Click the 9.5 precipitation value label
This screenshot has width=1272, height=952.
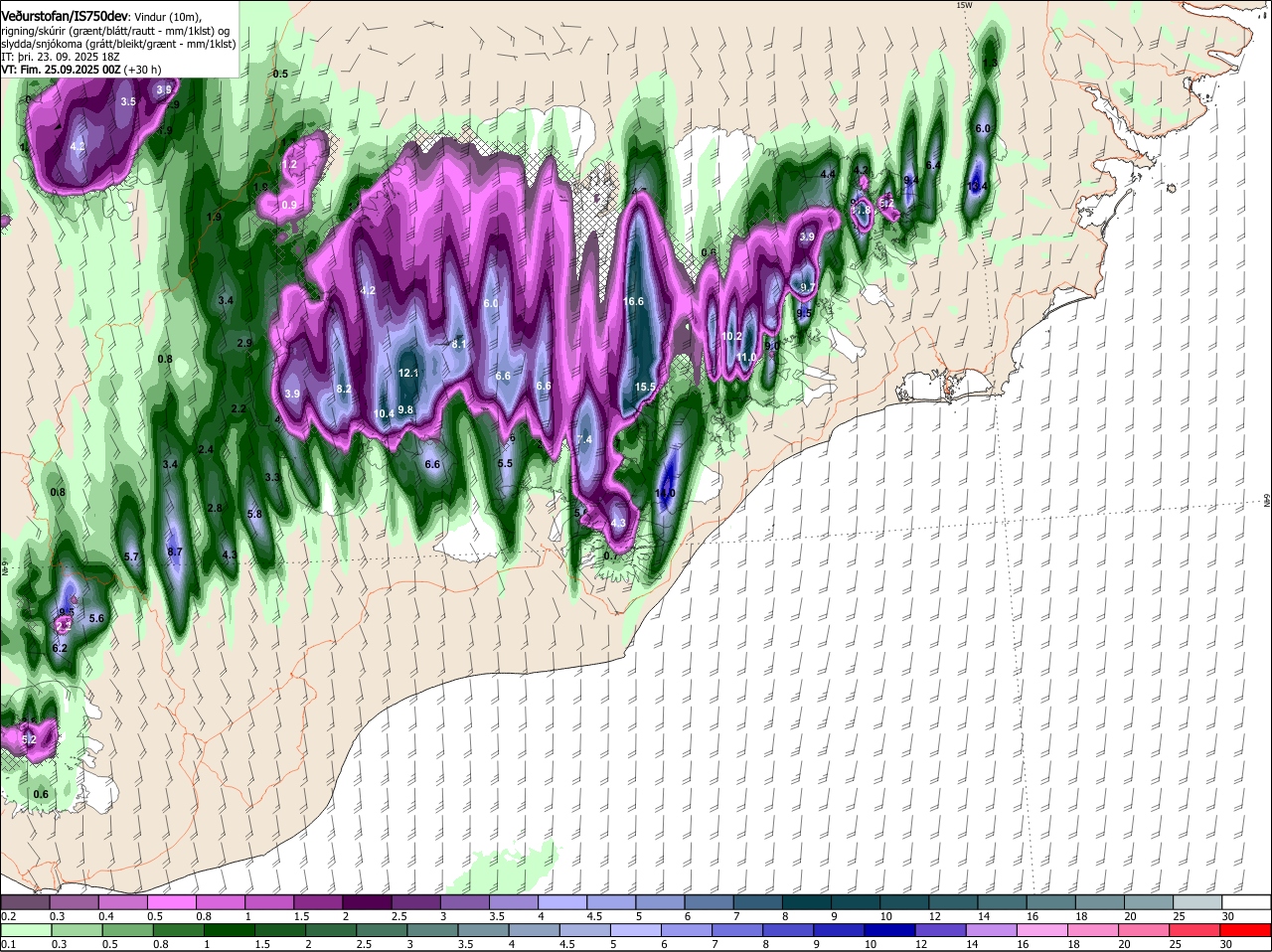(805, 312)
